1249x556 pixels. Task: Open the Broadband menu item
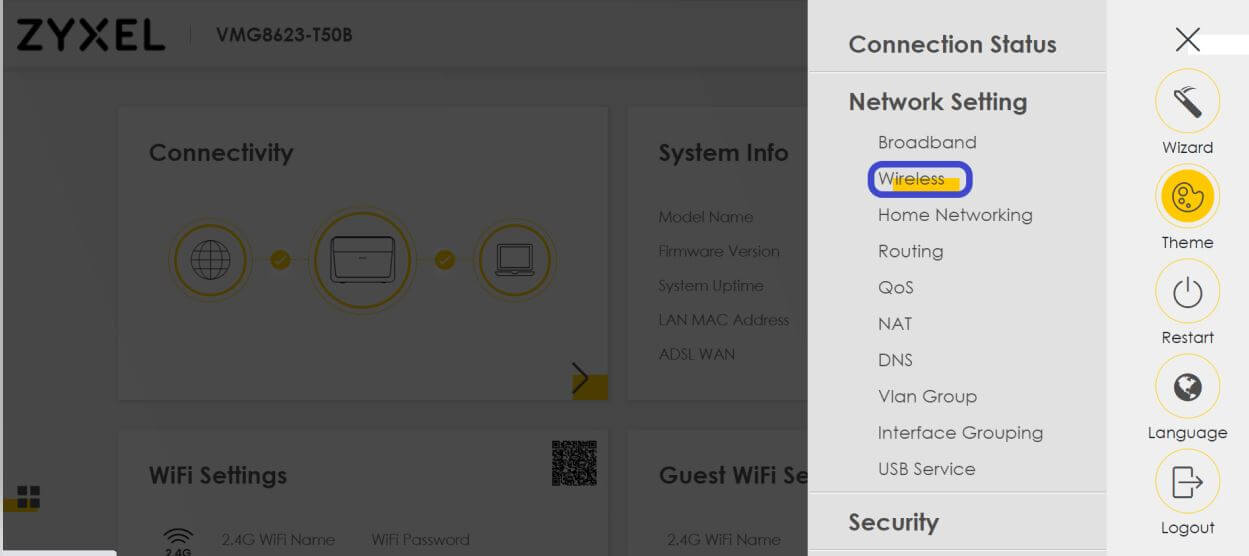(x=927, y=142)
